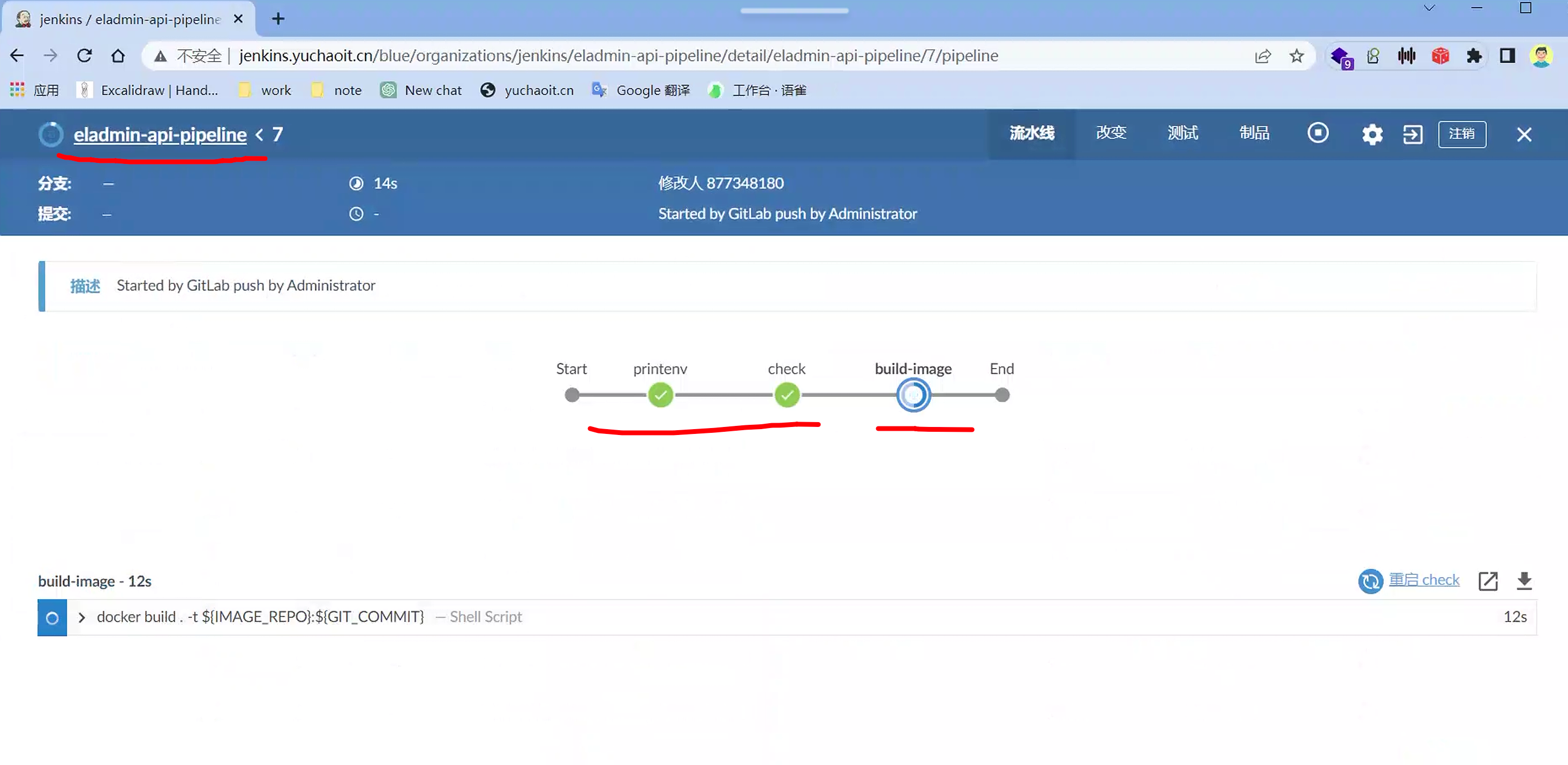Select the check stage node
Image resolution: width=1568 pixels, height=765 pixels.
[787, 395]
